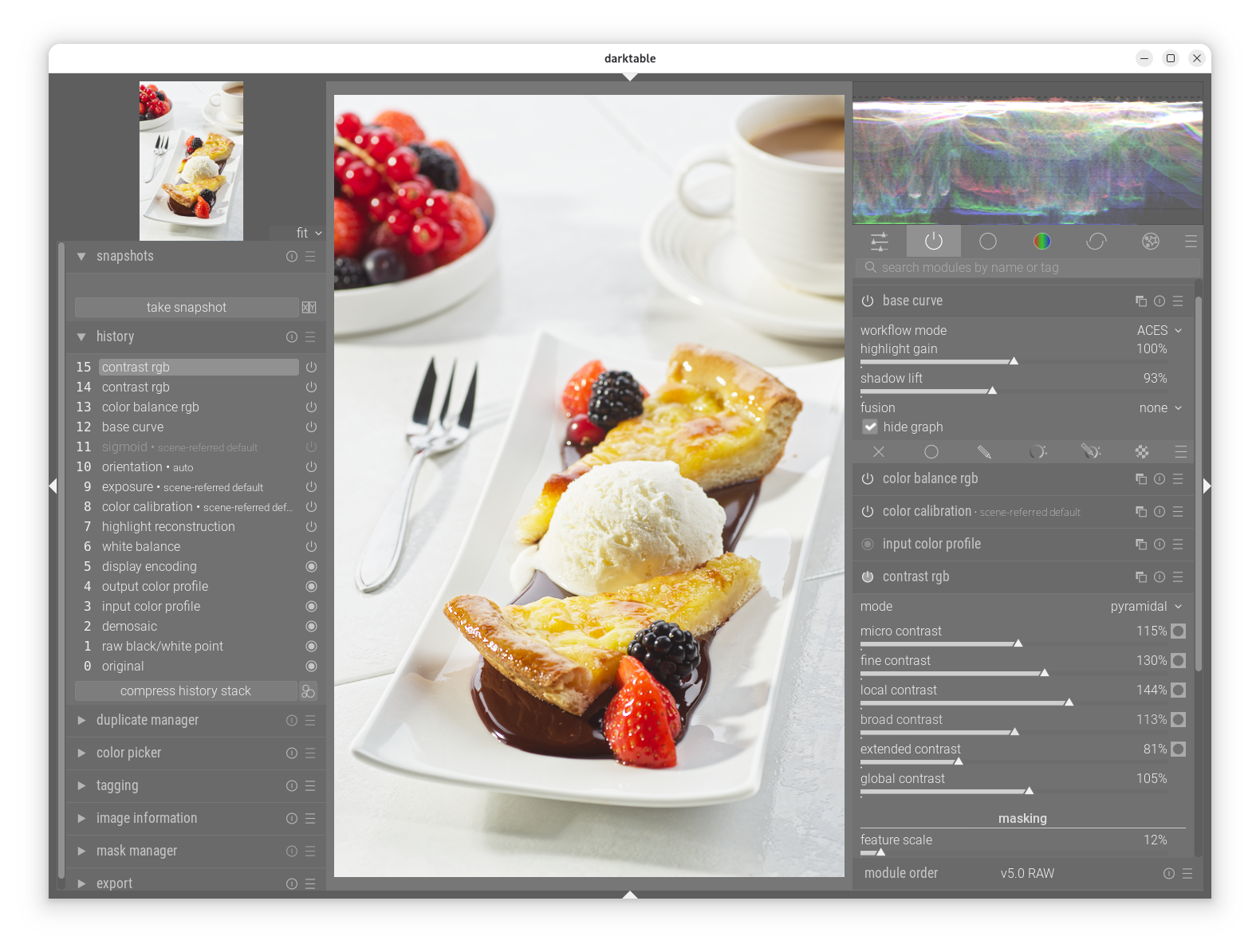Reset the module order setting
Image resolution: width=1260 pixels, height=952 pixels.
point(1169,873)
